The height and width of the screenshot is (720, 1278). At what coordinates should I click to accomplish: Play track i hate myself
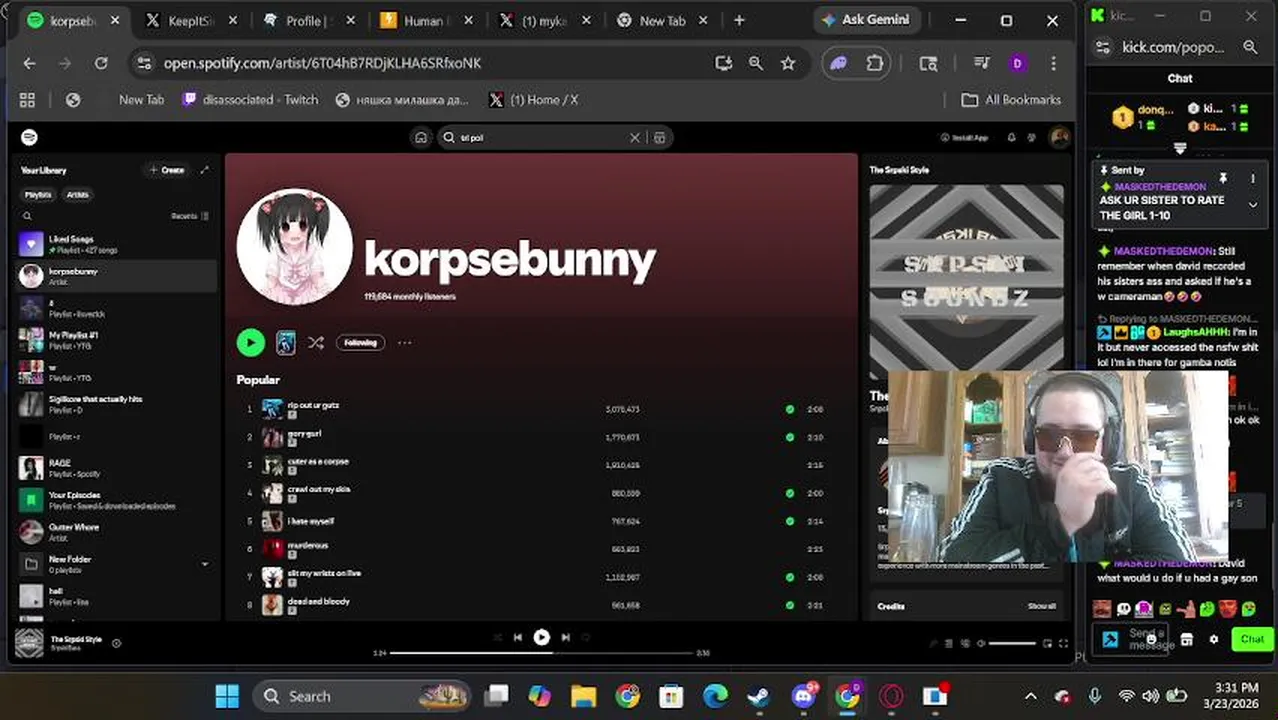click(311, 521)
